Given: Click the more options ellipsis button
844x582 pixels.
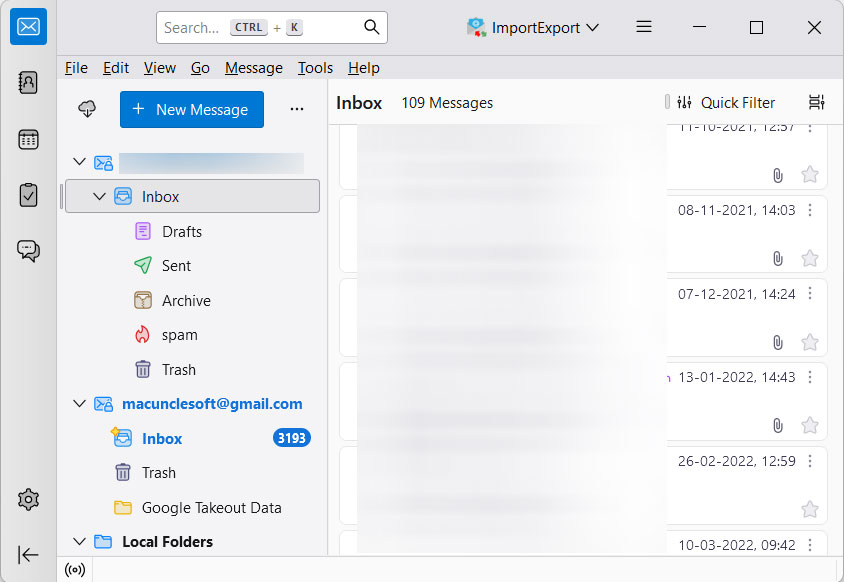Looking at the screenshot, I should (296, 109).
